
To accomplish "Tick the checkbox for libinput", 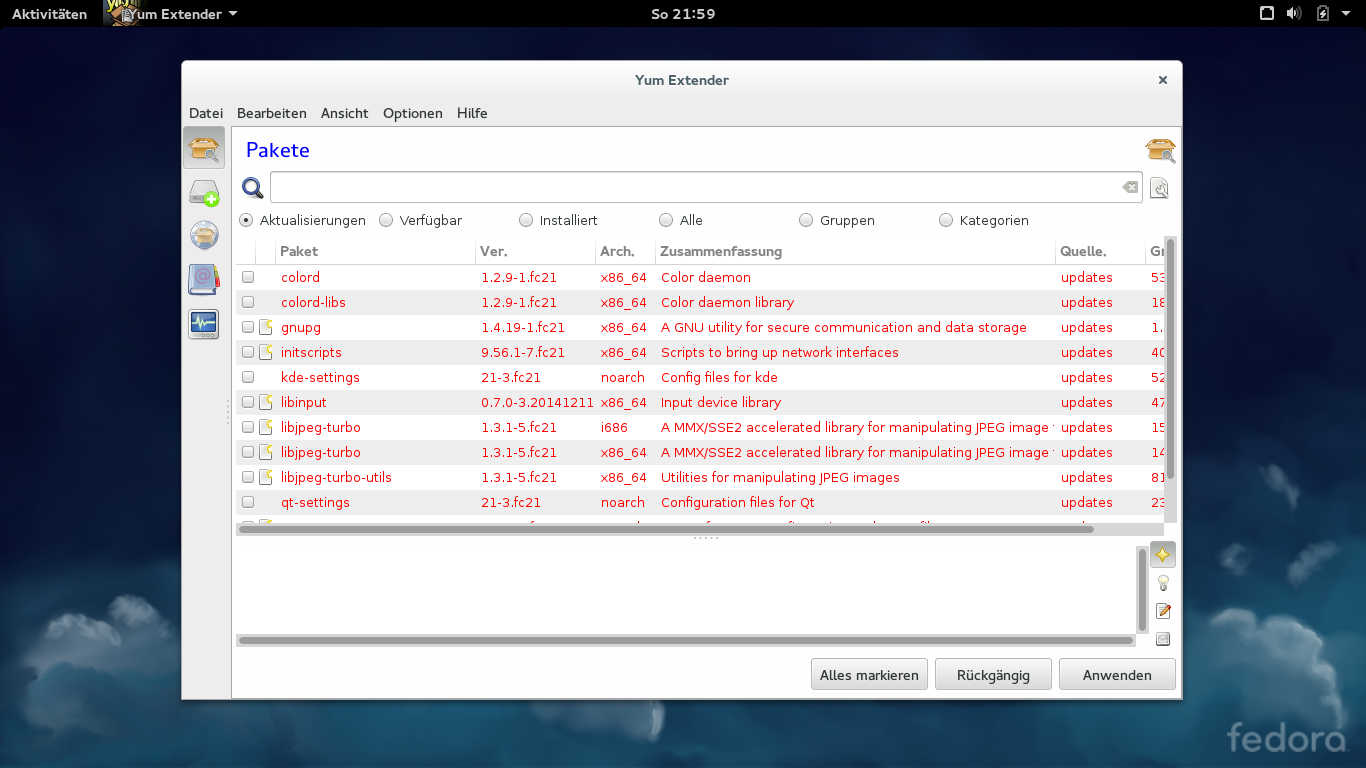I will (x=248, y=402).
